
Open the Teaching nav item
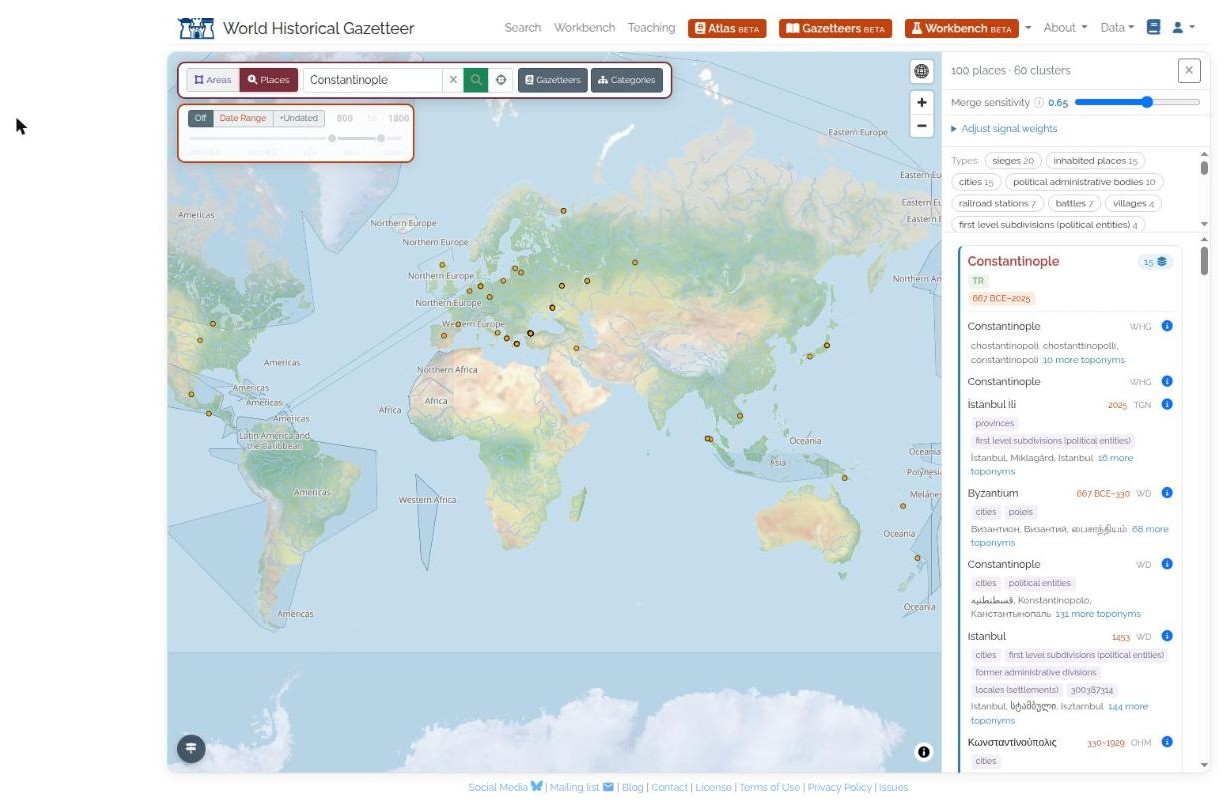coord(652,28)
